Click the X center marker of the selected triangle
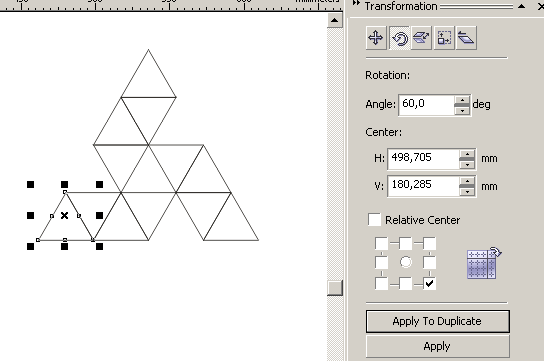Viewport: 544px width, 361px height. pos(64,216)
